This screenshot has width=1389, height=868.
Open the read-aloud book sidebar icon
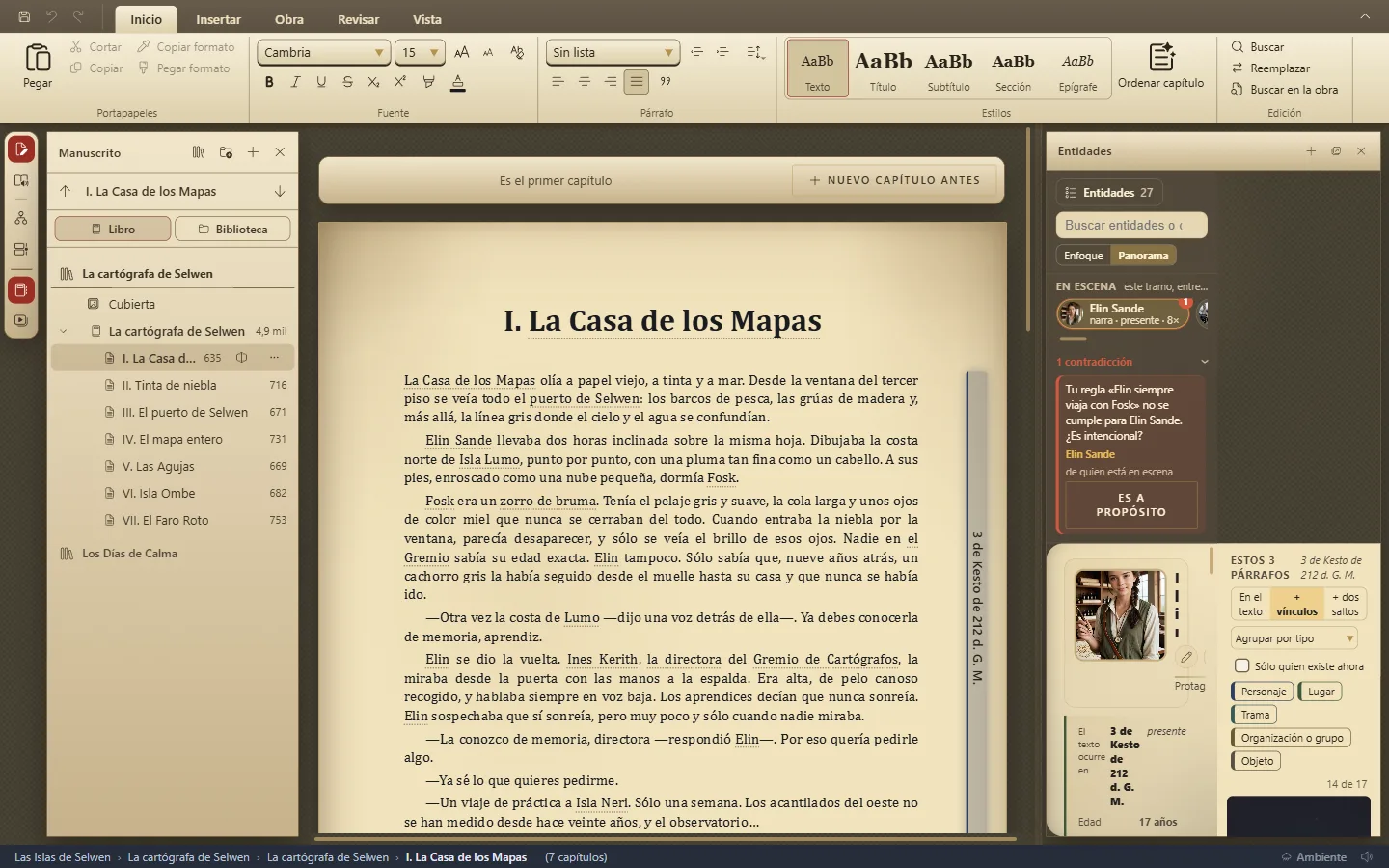point(21,180)
